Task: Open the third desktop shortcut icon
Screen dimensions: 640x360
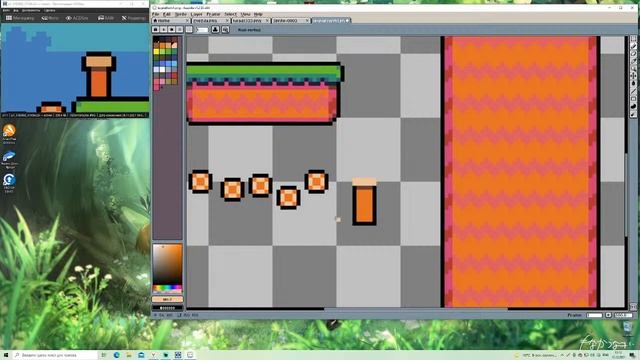Action: tap(9, 183)
